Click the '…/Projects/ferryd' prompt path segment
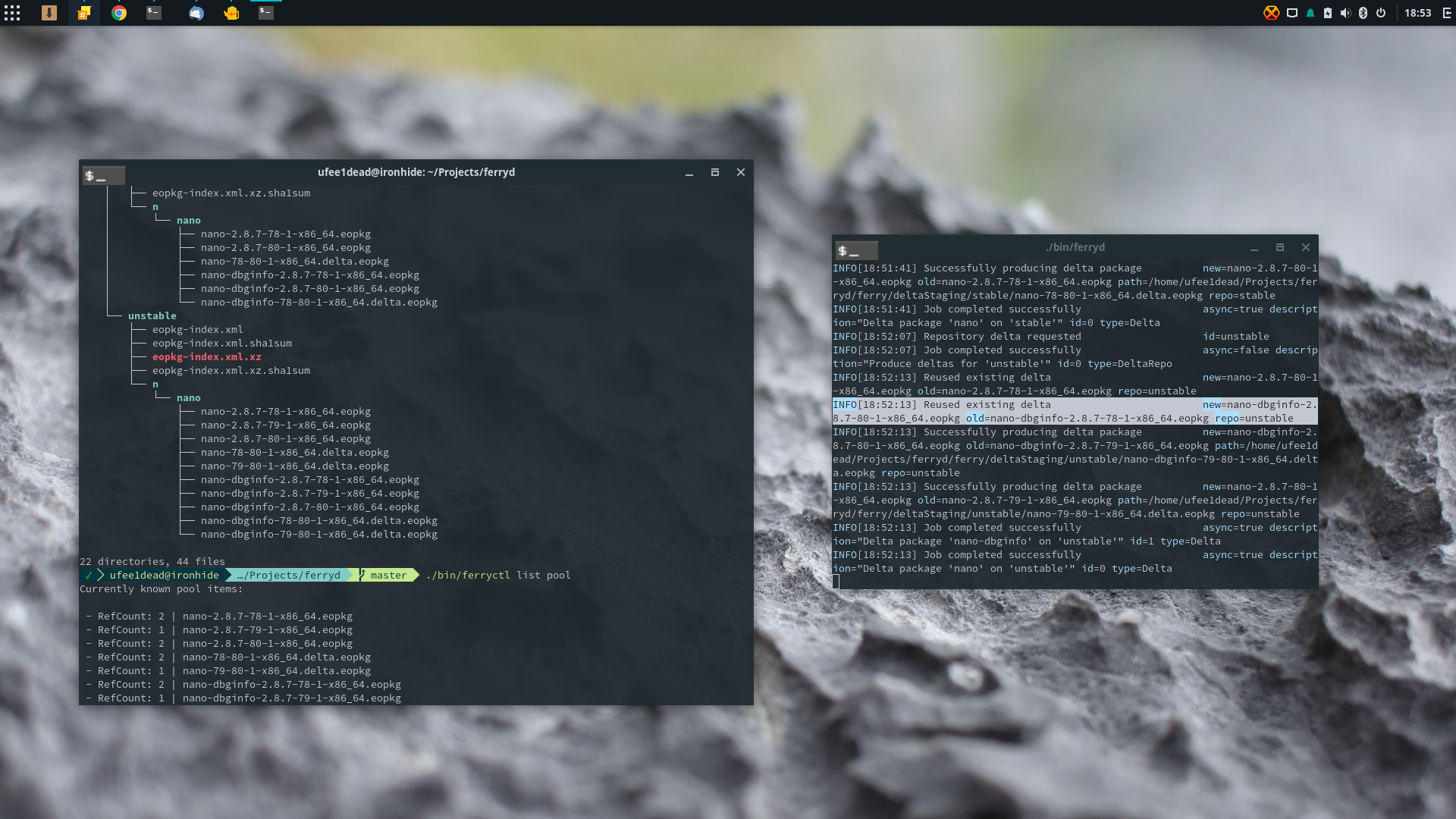The image size is (1456, 819). tap(288, 576)
